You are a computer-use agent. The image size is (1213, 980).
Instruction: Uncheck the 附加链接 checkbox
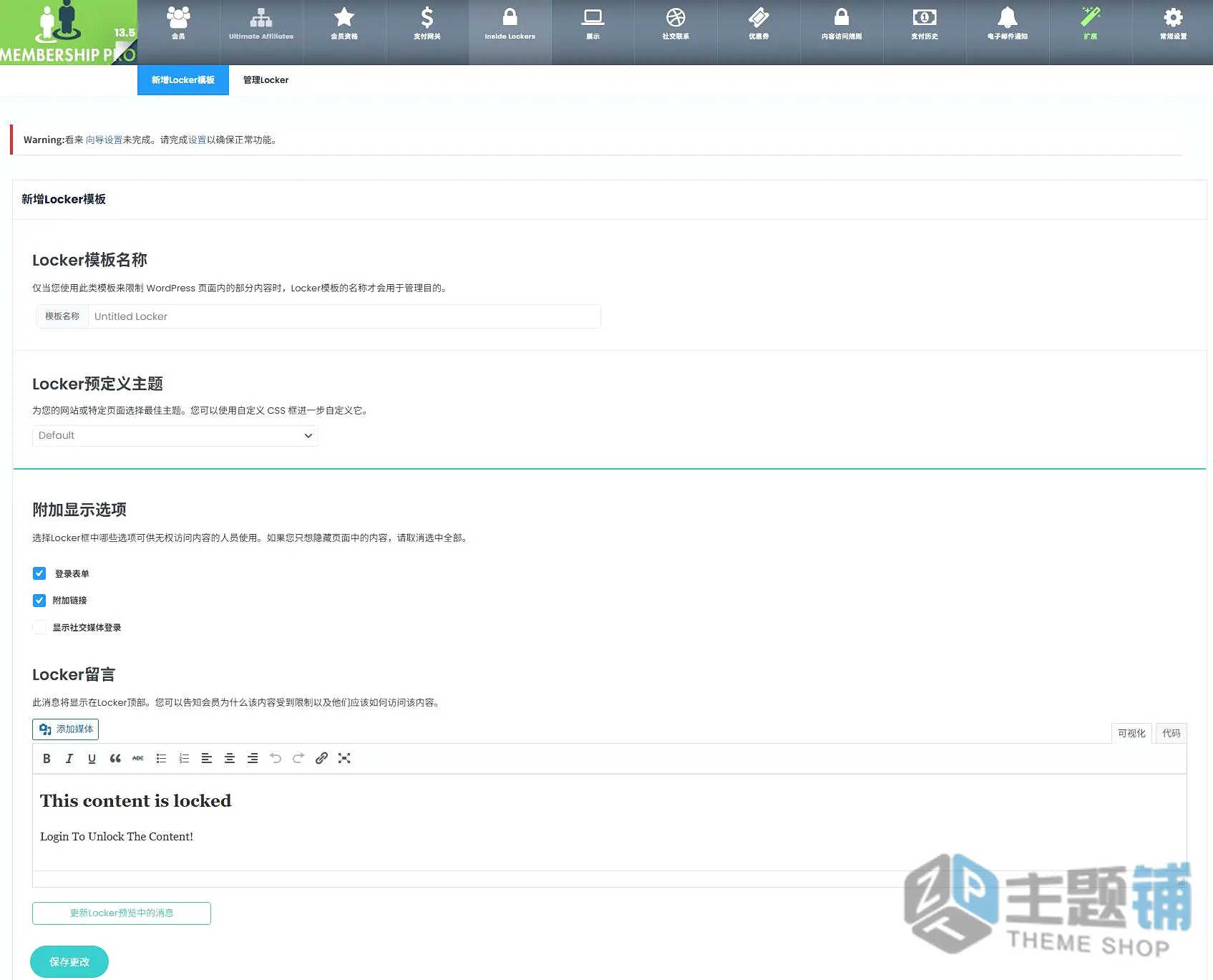(39, 601)
